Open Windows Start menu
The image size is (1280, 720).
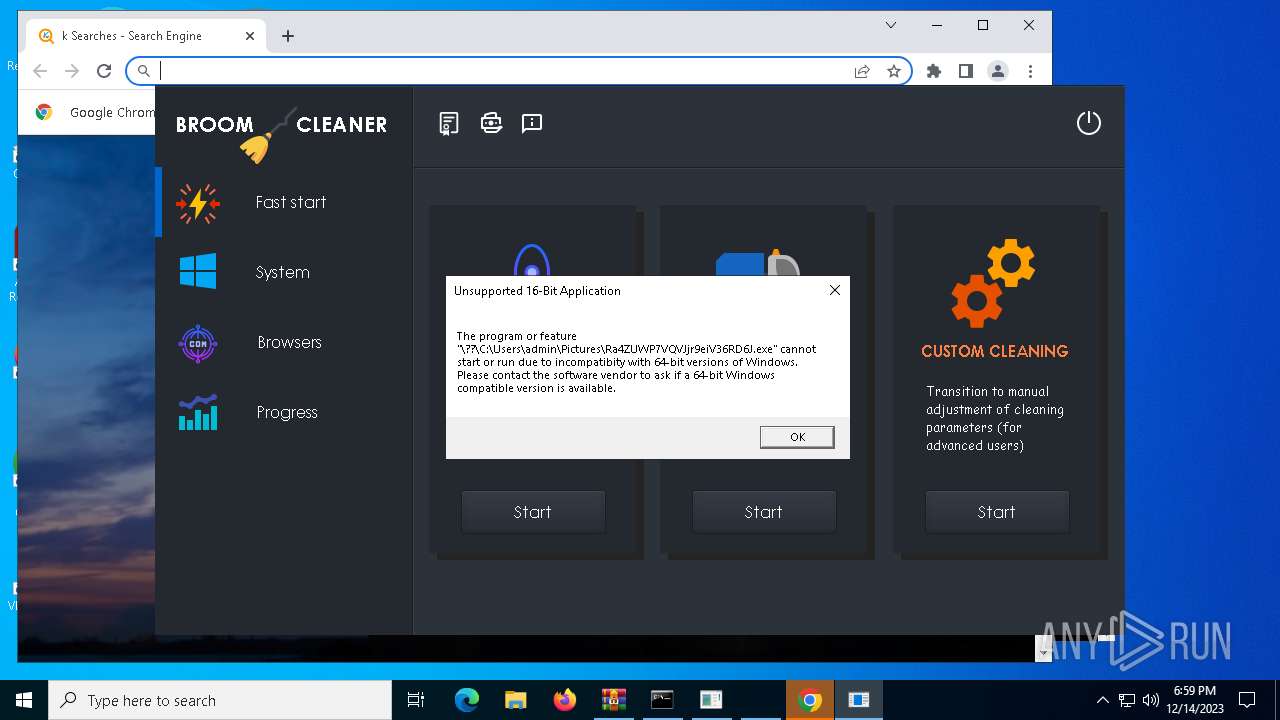point(24,700)
